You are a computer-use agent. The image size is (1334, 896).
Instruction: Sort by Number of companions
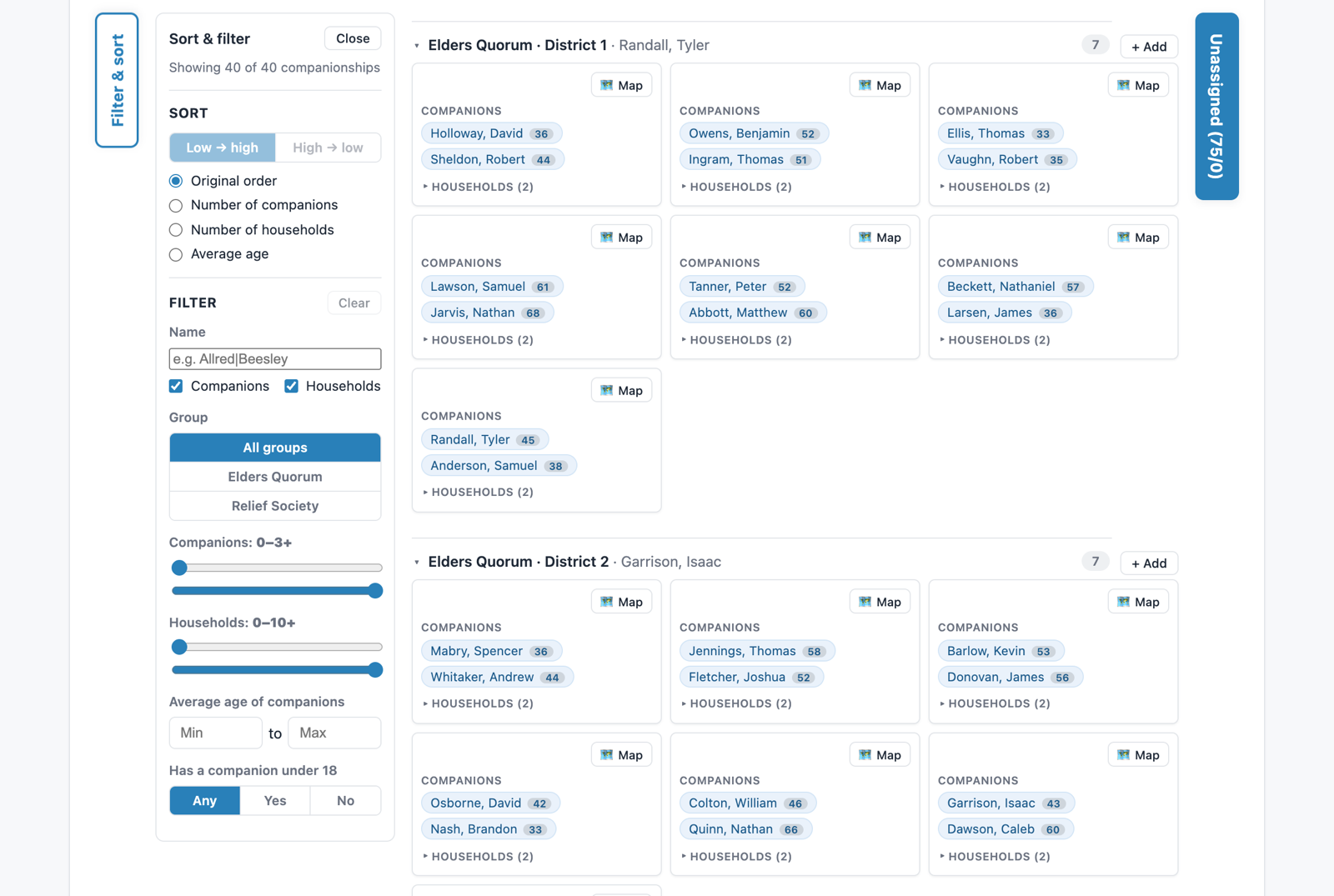pyautogui.click(x=176, y=205)
